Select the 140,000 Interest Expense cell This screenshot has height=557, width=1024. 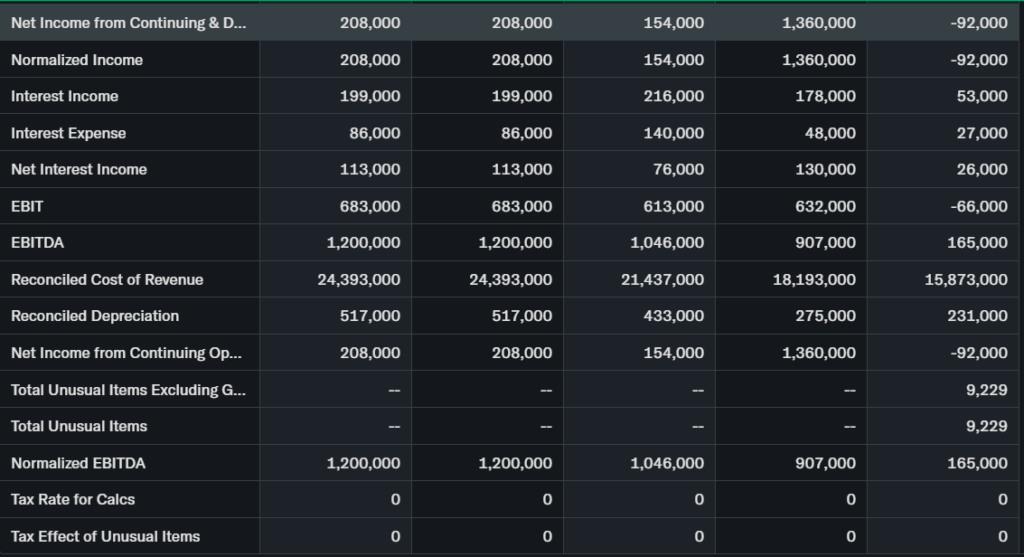point(673,133)
